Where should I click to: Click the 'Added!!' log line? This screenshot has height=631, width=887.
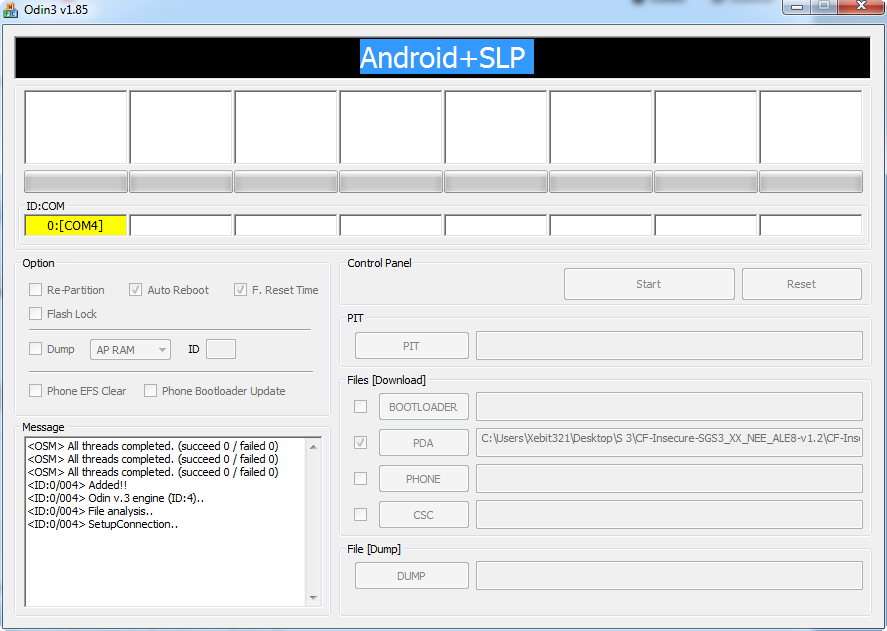click(77, 485)
